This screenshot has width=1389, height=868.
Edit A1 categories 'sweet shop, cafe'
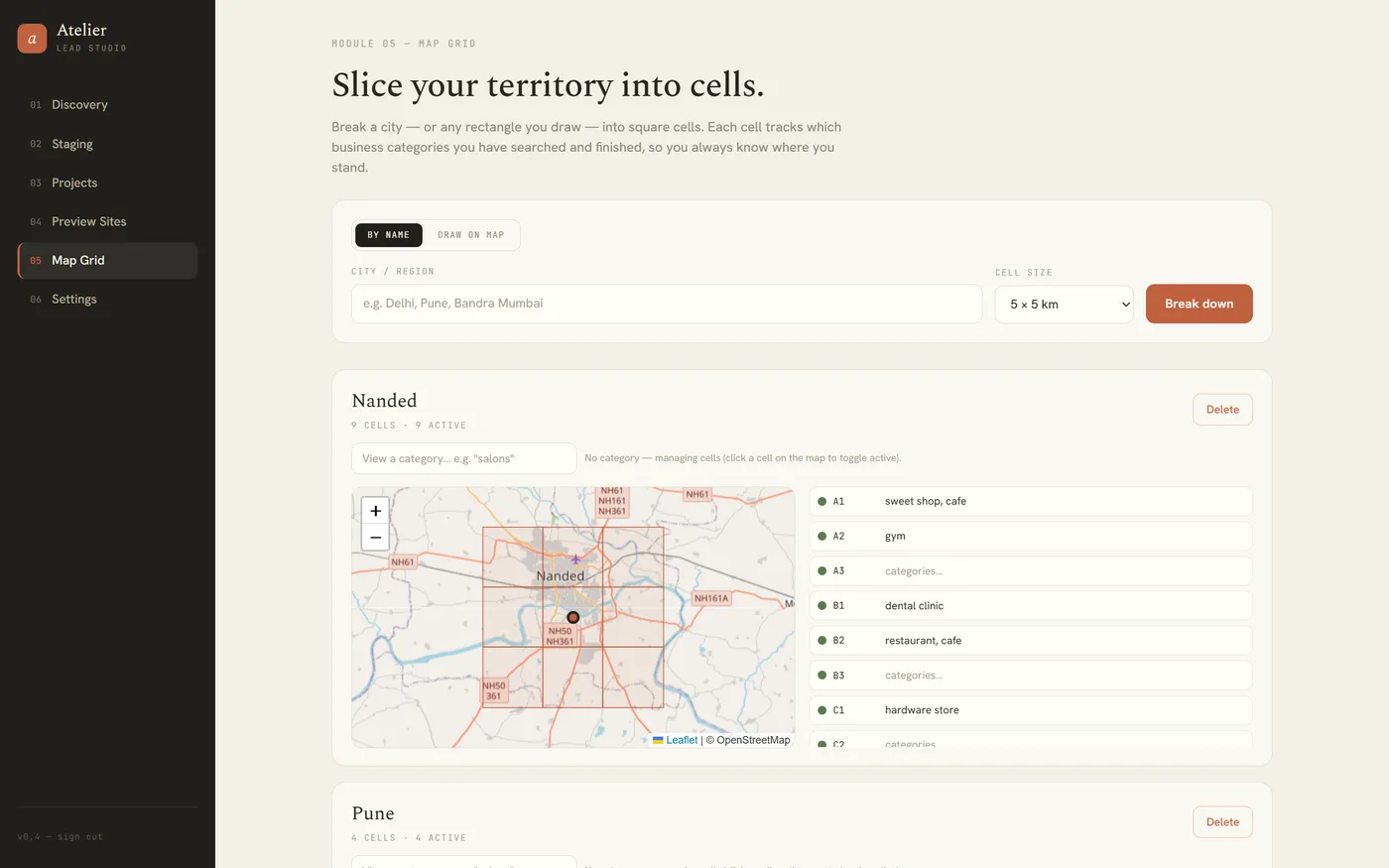click(x=1063, y=502)
